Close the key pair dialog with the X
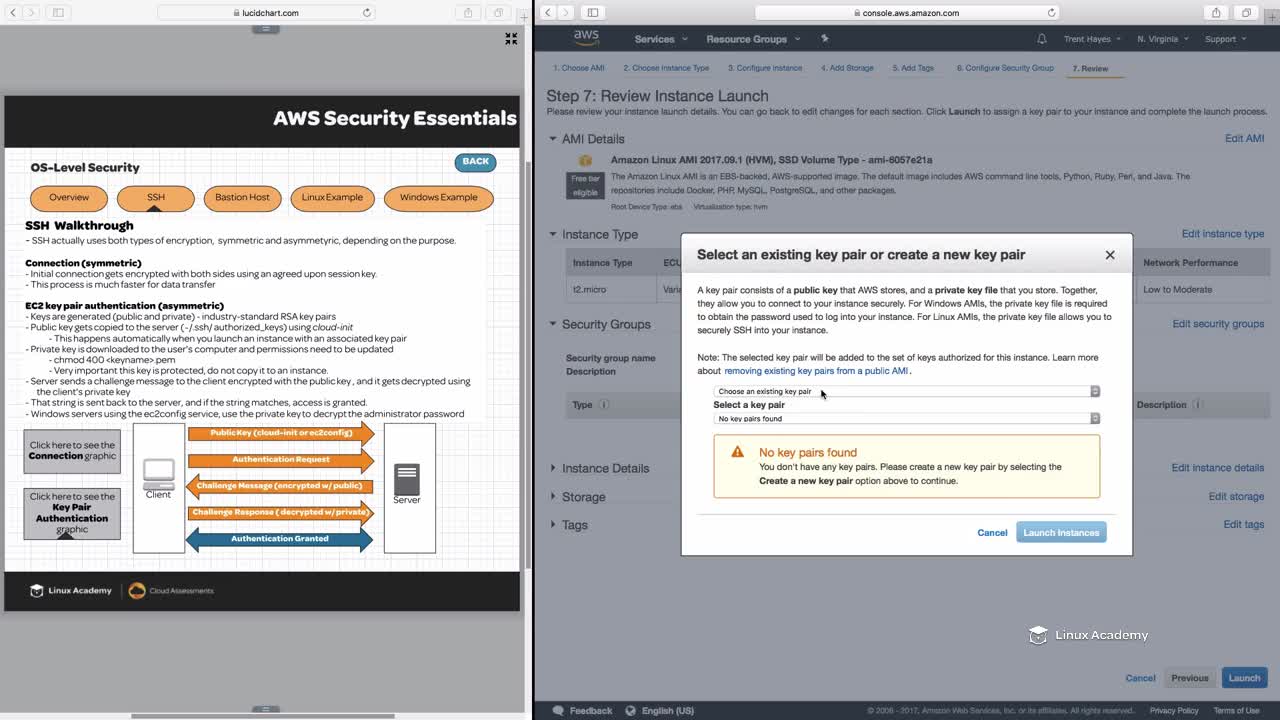This screenshot has width=1280, height=720. coord(1110,255)
